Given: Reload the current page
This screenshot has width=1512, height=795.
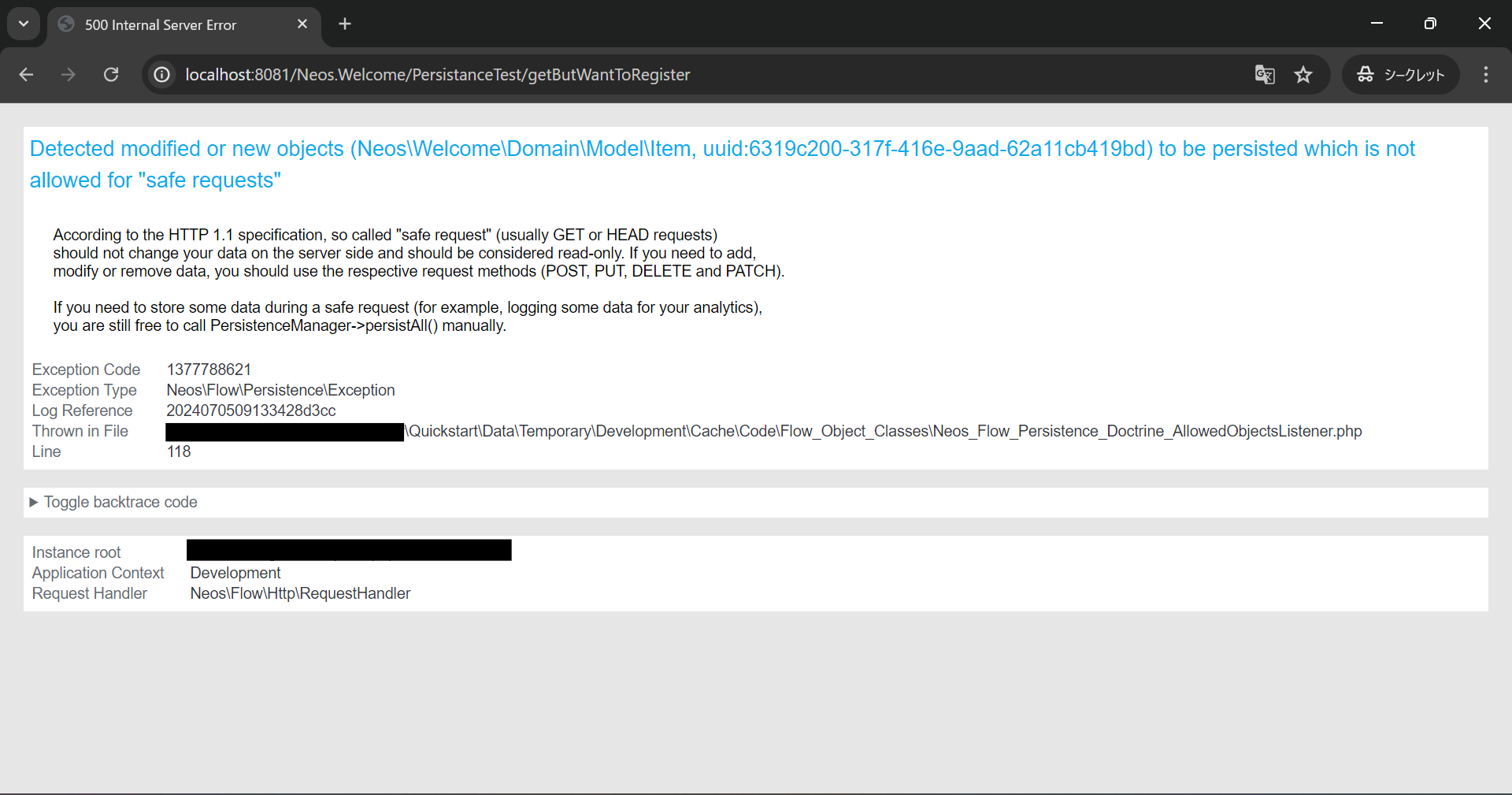Looking at the screenshot, I should tap(111, 75).
